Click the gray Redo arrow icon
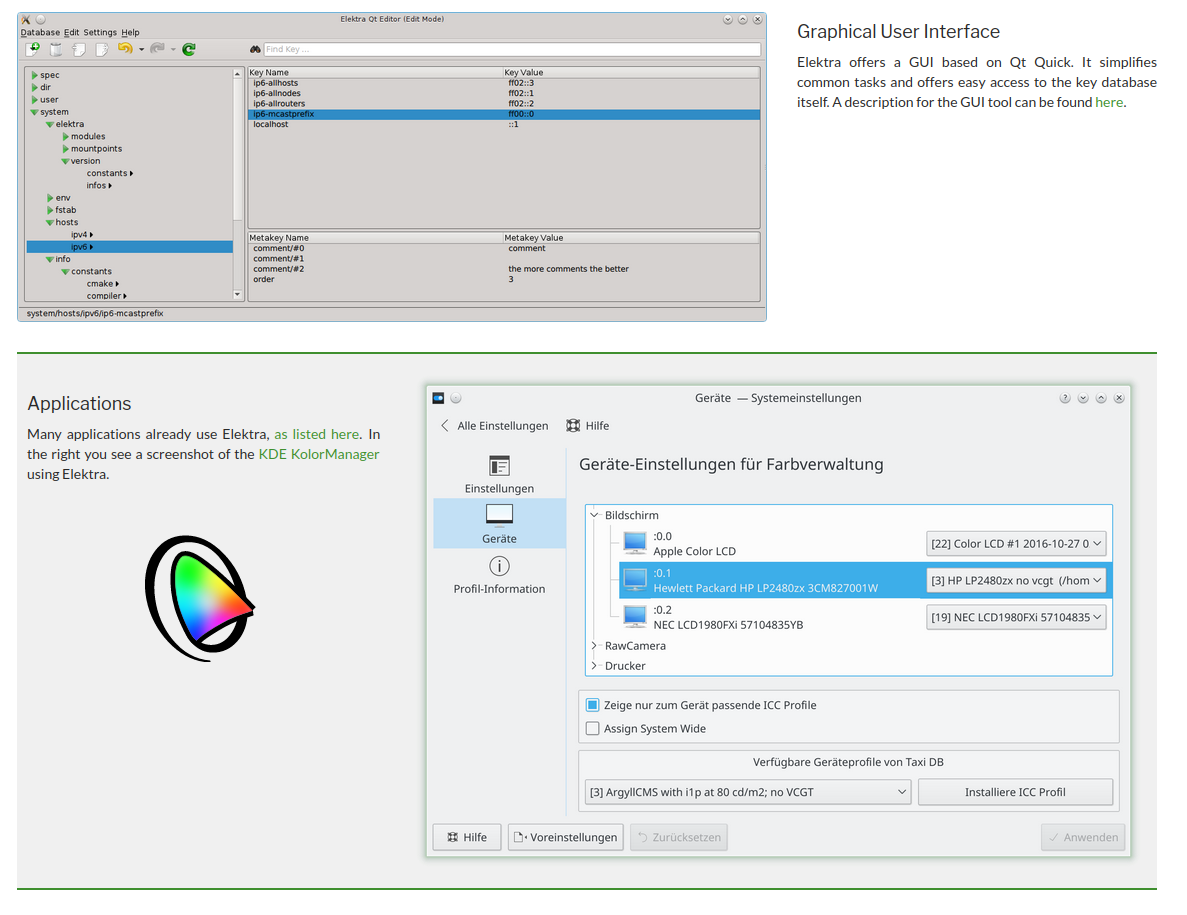This screenshot has width=1187, height=915. (x=157, y=49)
